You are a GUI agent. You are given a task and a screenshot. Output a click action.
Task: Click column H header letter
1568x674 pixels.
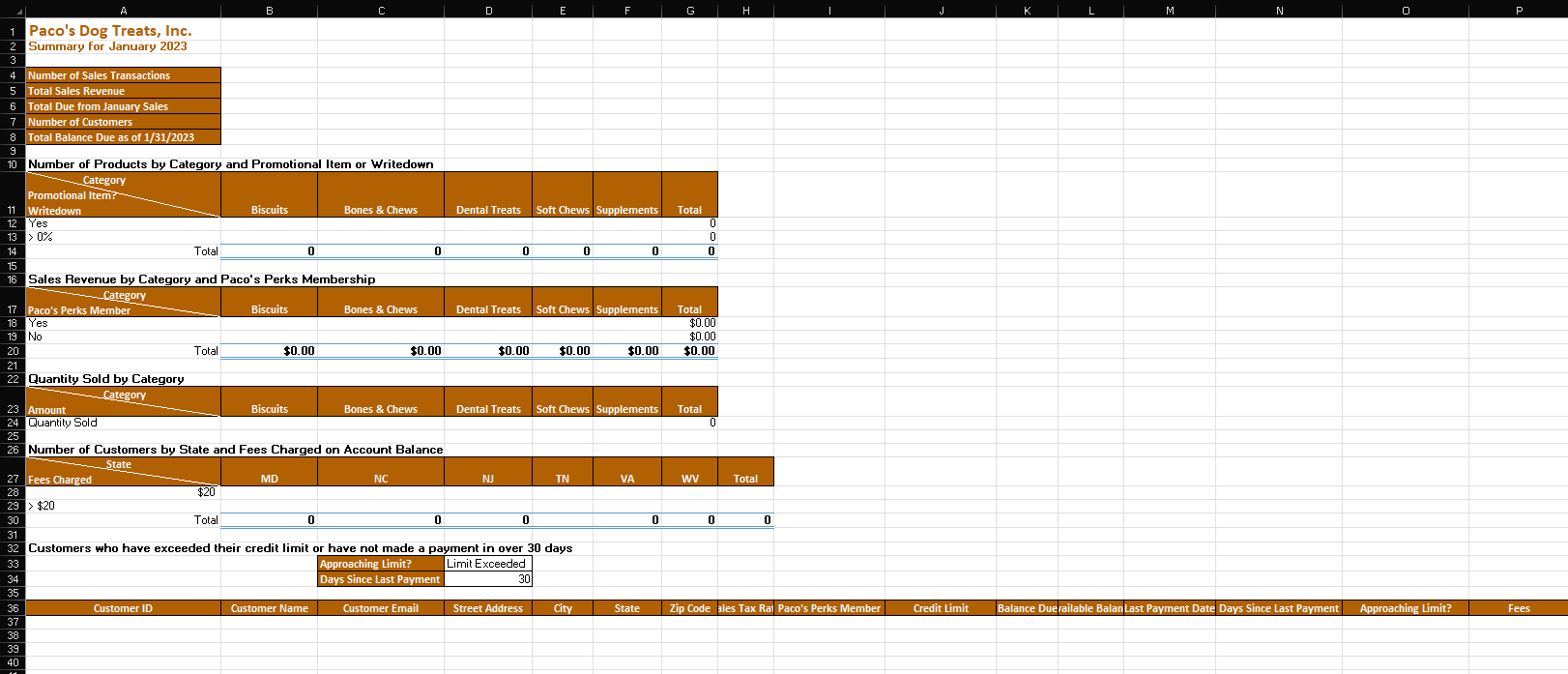(x=745, y=11)
